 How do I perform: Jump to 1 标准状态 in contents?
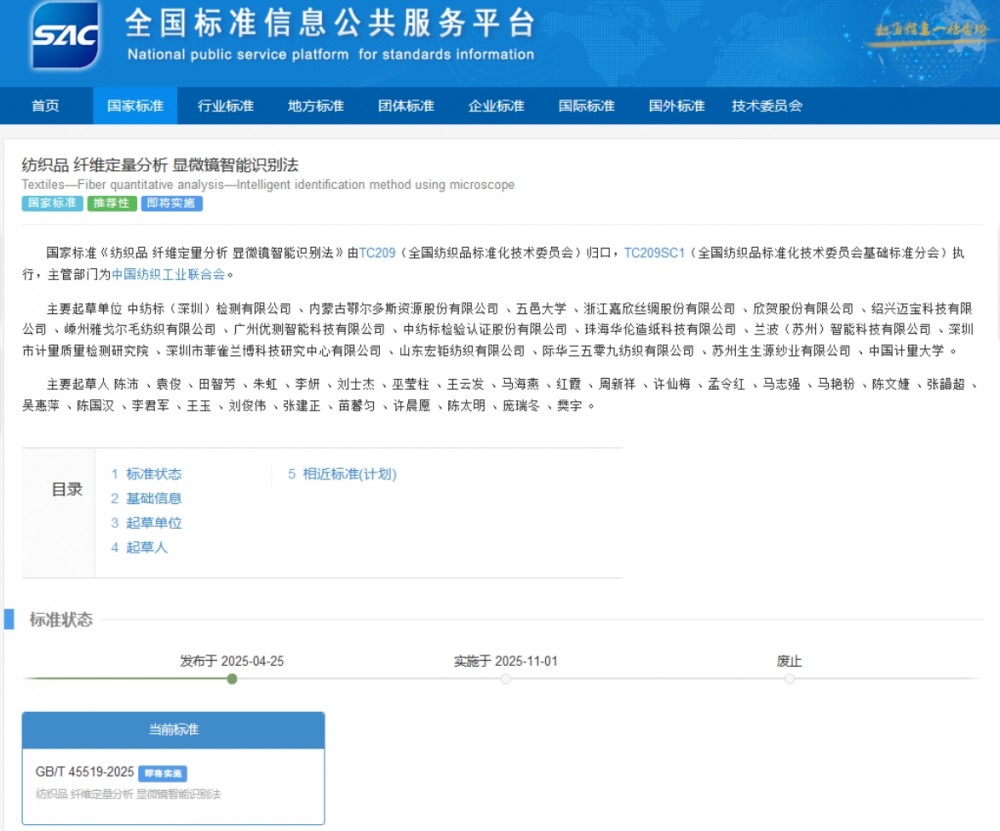pos(146,474)
